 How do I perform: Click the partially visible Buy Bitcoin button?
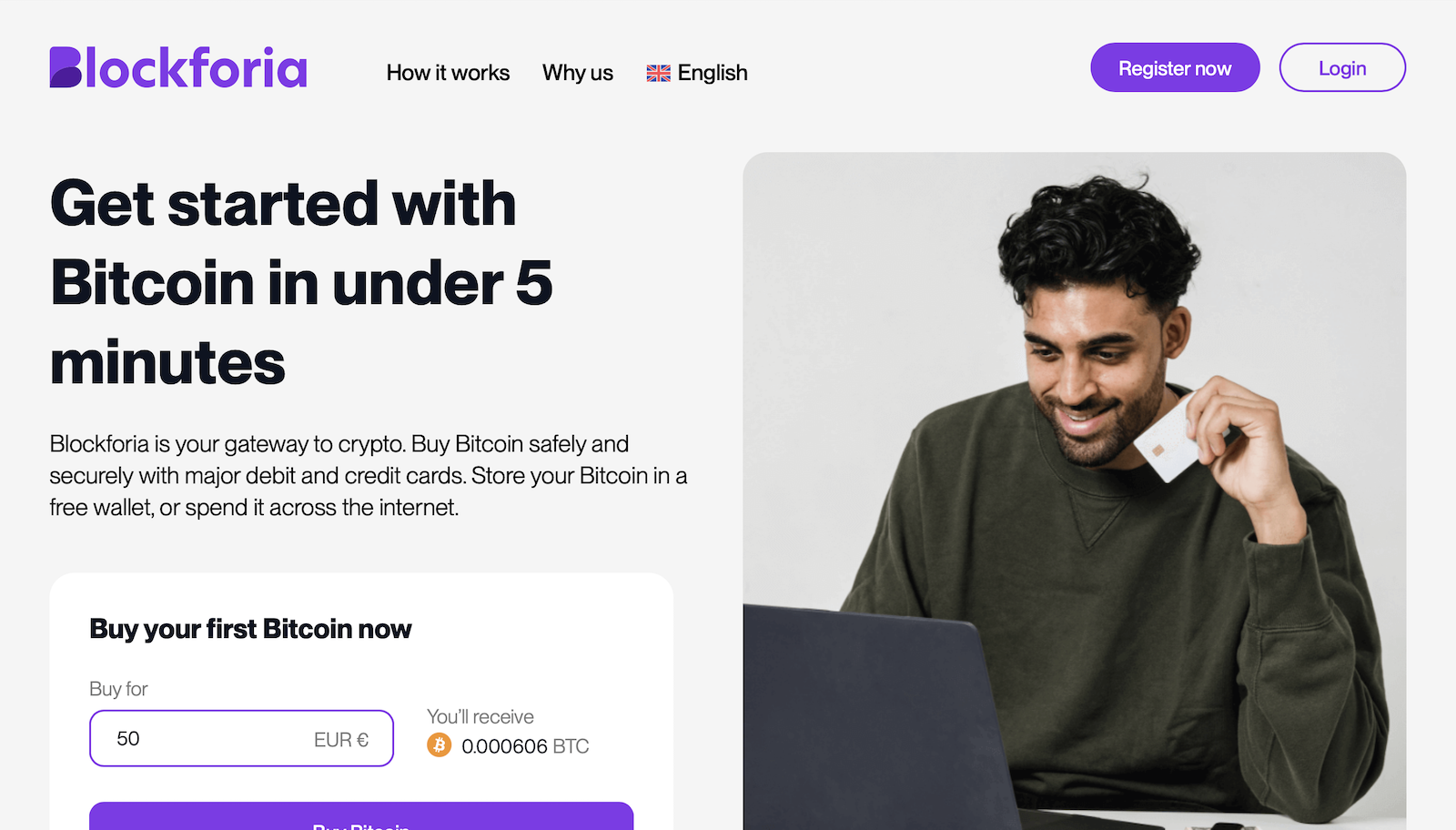pyautogui.click(x=361, y=816)
